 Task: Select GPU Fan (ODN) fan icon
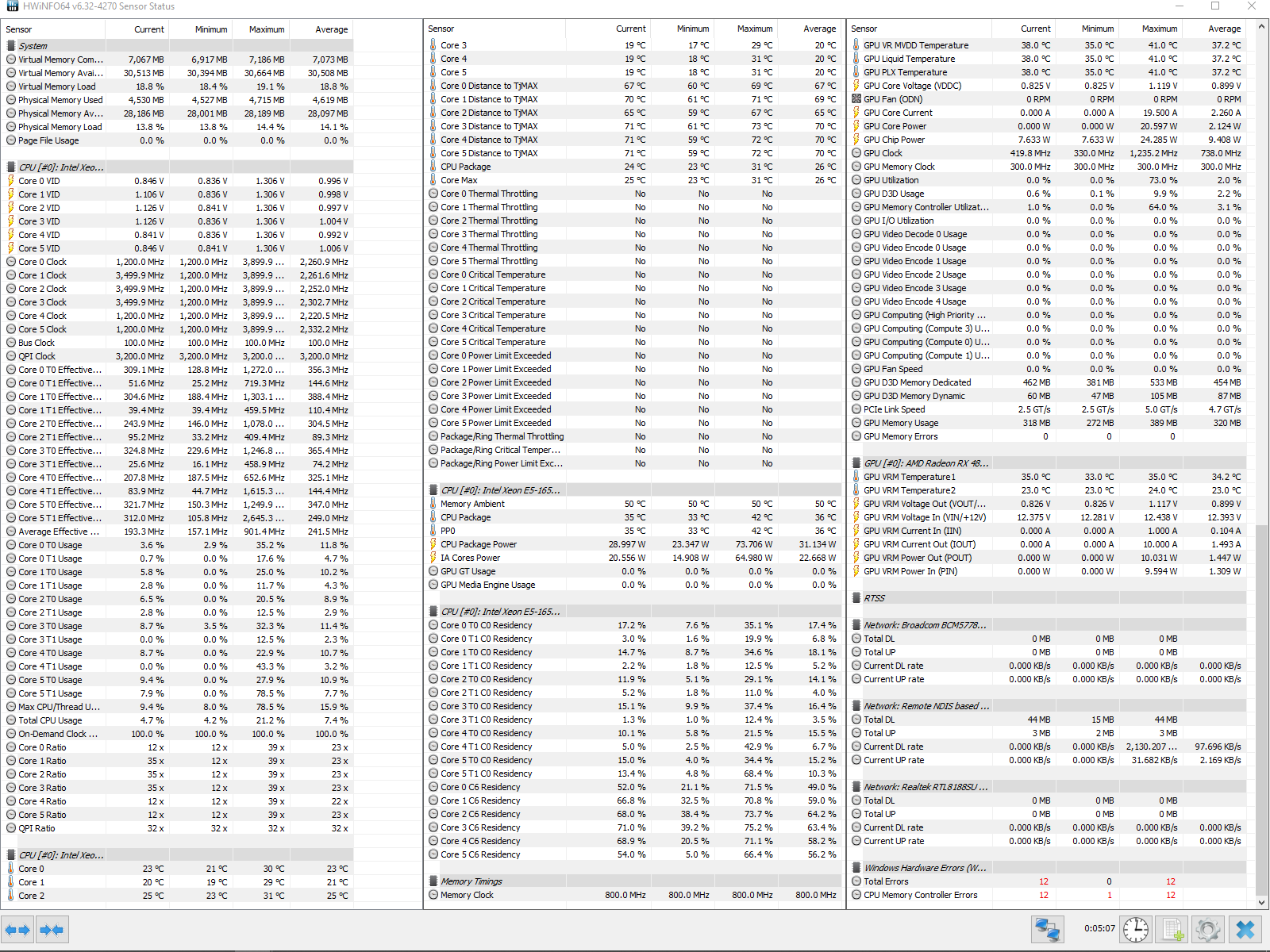pyautogui.click(x=856, y=99)
